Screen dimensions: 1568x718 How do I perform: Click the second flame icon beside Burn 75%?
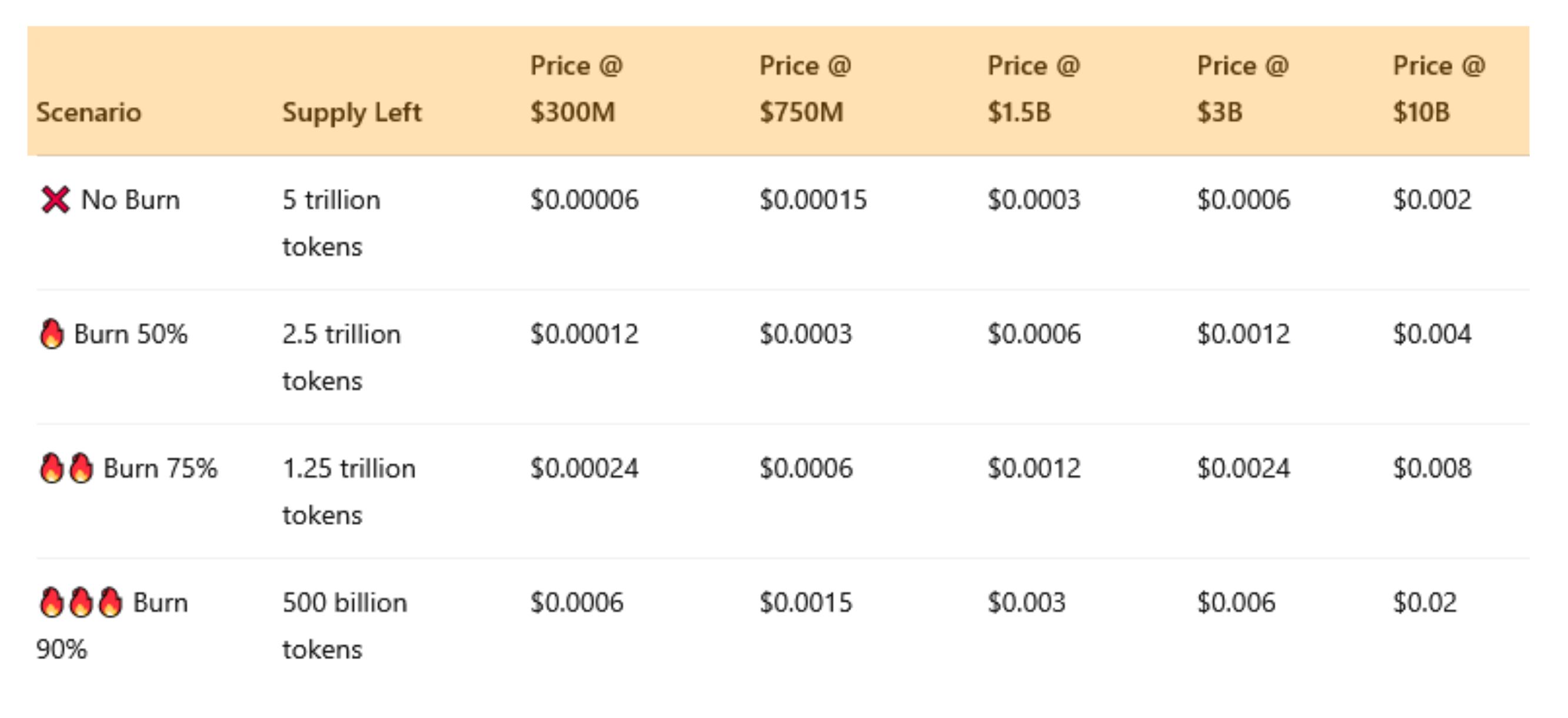81,468
